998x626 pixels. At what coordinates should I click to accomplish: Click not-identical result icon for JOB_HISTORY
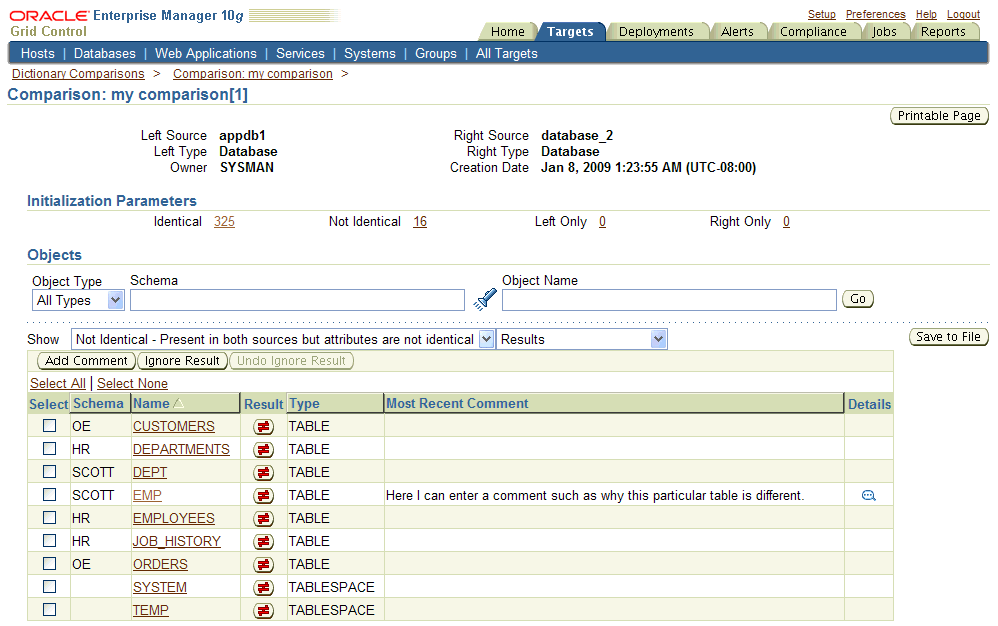click(264, 541)
